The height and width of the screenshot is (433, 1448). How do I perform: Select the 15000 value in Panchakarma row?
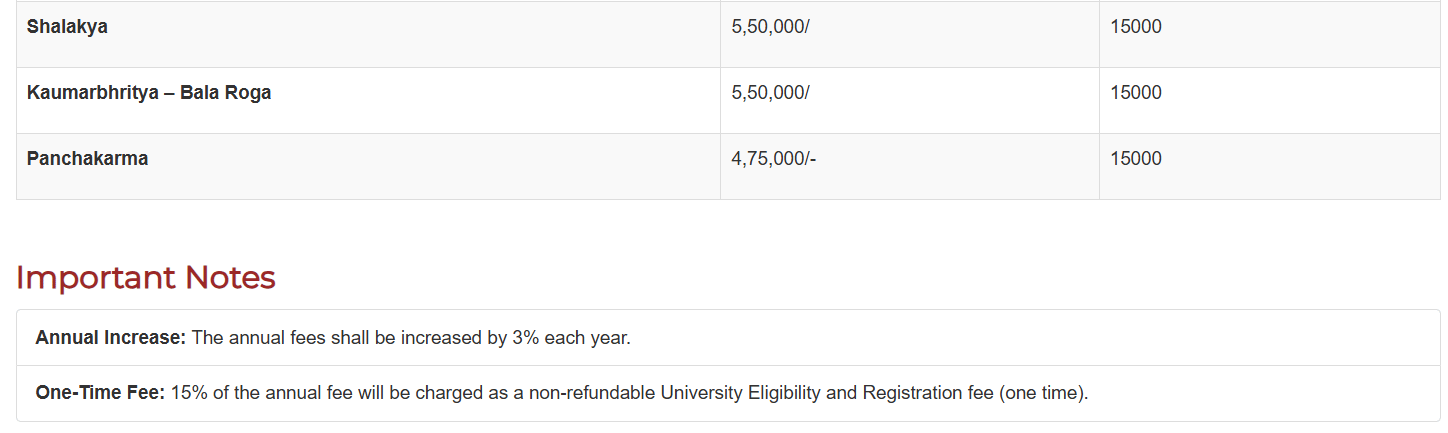tap(1135, 159)
